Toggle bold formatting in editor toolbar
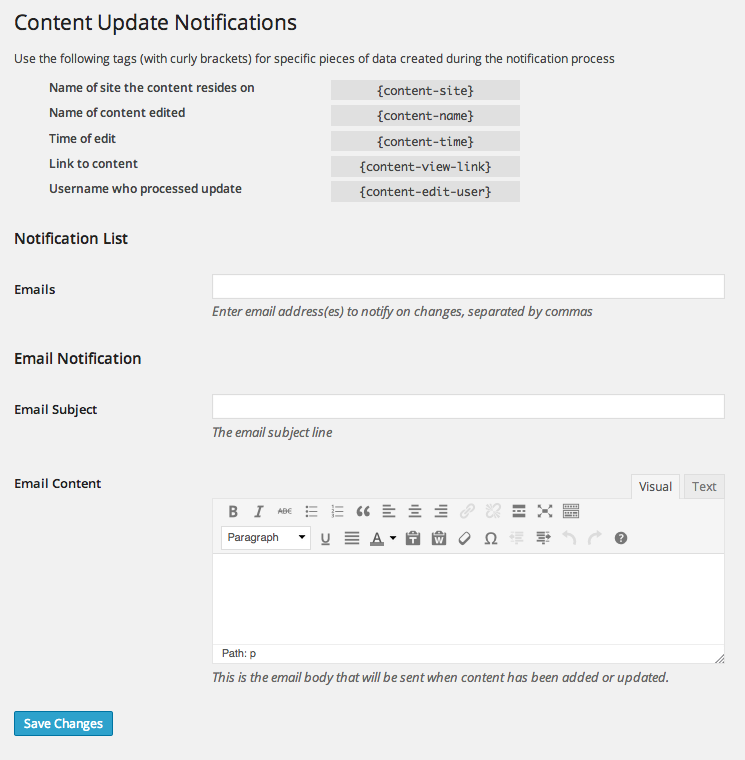 click(x=233, y=511)
